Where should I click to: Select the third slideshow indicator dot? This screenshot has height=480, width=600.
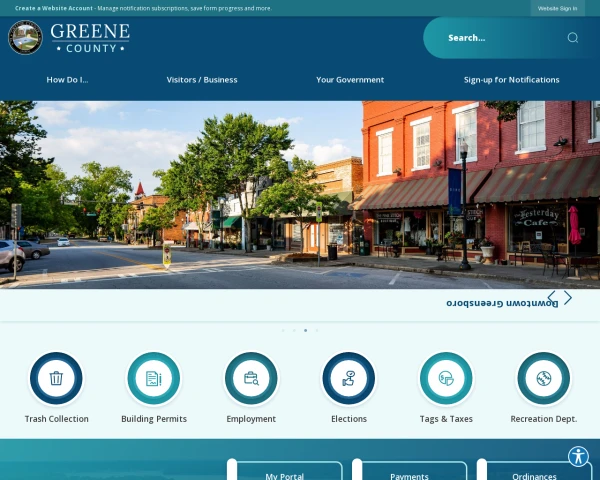(x=305, y=330)
